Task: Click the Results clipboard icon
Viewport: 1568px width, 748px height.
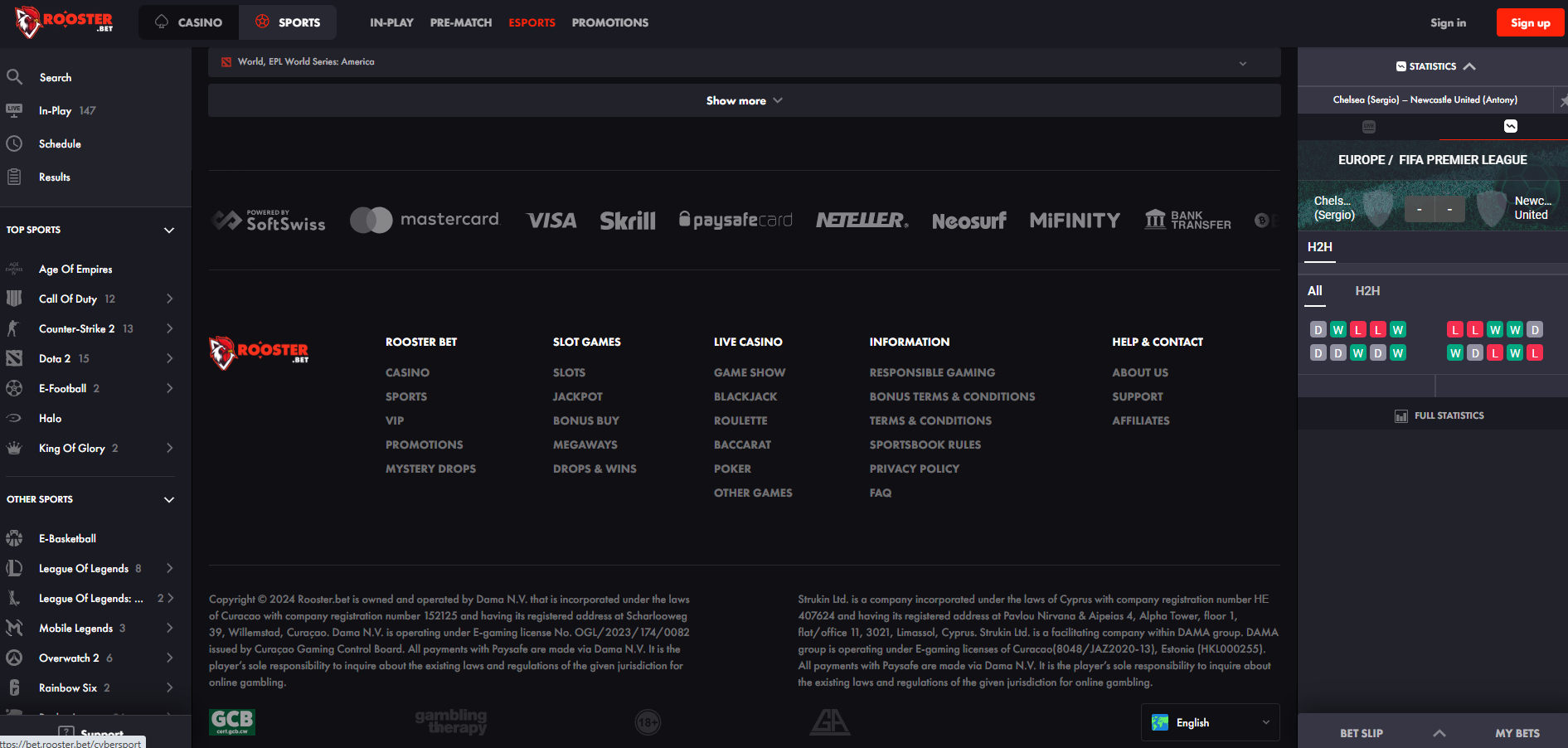Action: pos(14,177)
